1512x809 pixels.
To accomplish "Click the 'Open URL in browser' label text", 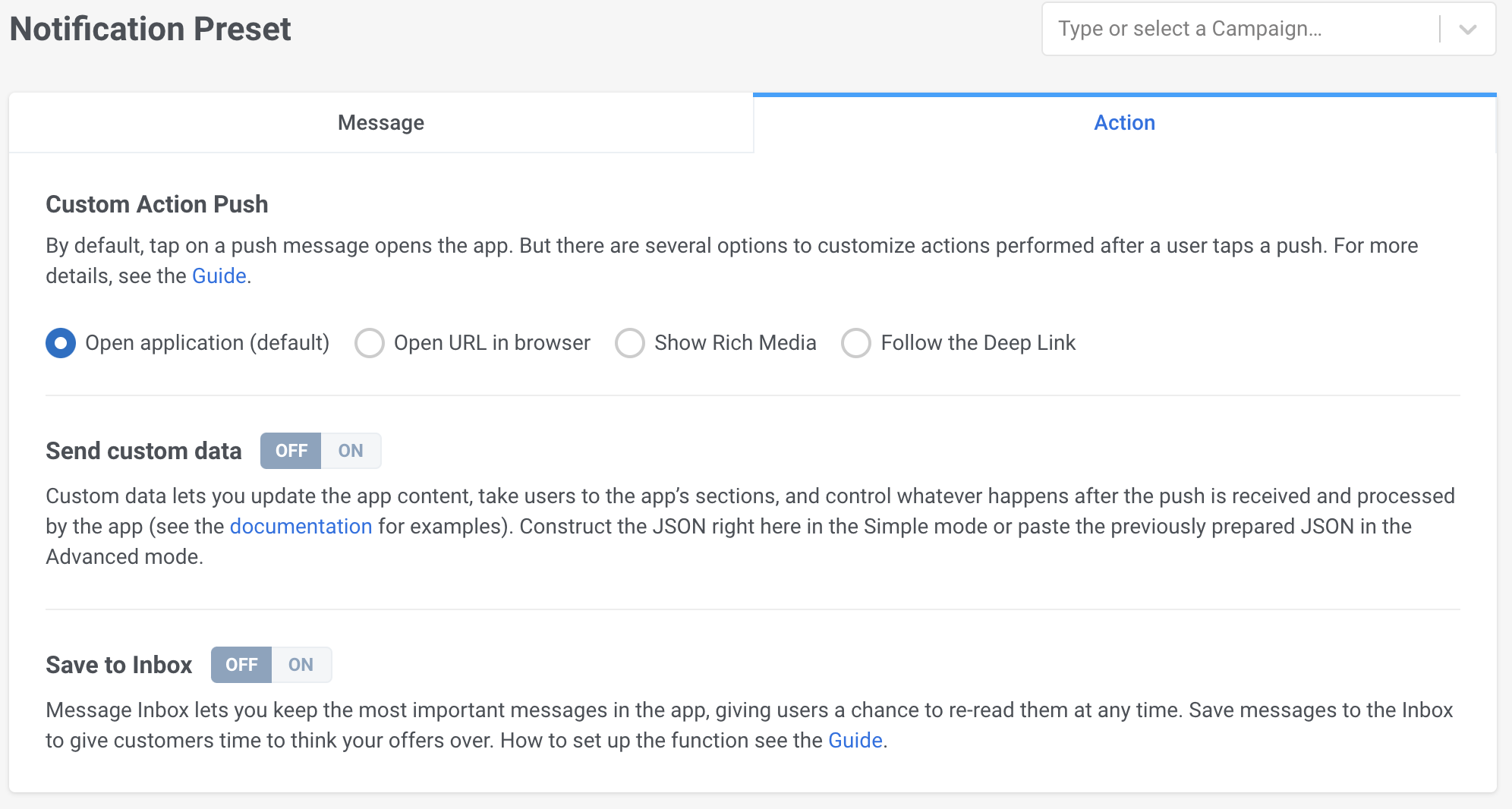I will click(x=492, y=343).
